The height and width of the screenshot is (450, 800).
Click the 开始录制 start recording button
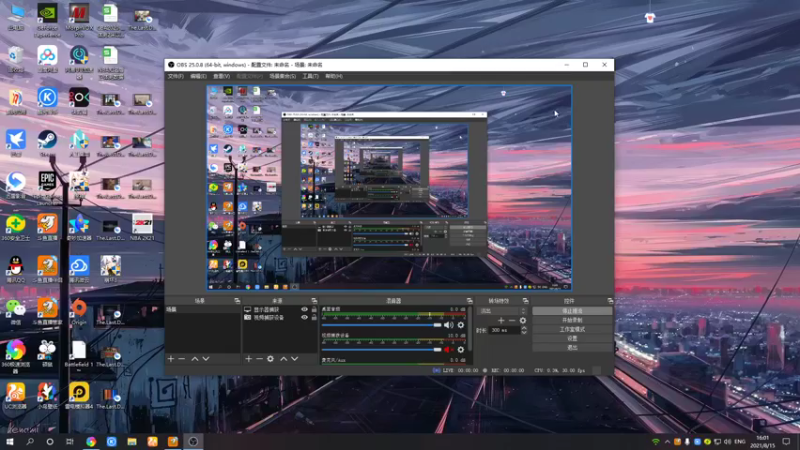tap(572, 320)
